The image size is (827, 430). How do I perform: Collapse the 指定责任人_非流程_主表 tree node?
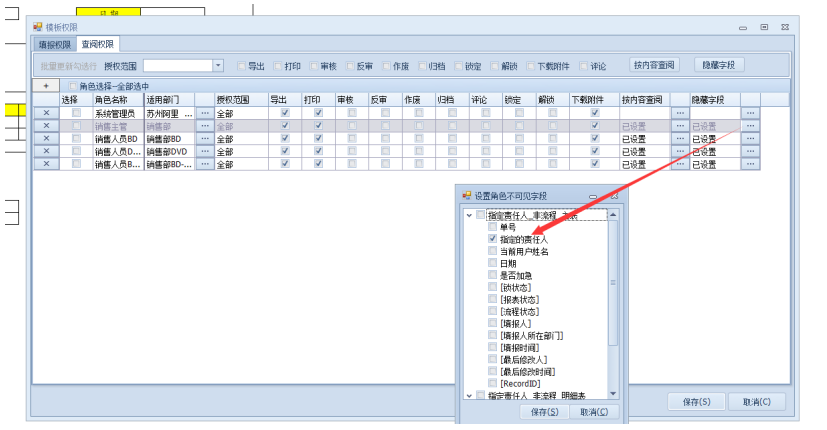pyautogui.click(x=469, y=215)
